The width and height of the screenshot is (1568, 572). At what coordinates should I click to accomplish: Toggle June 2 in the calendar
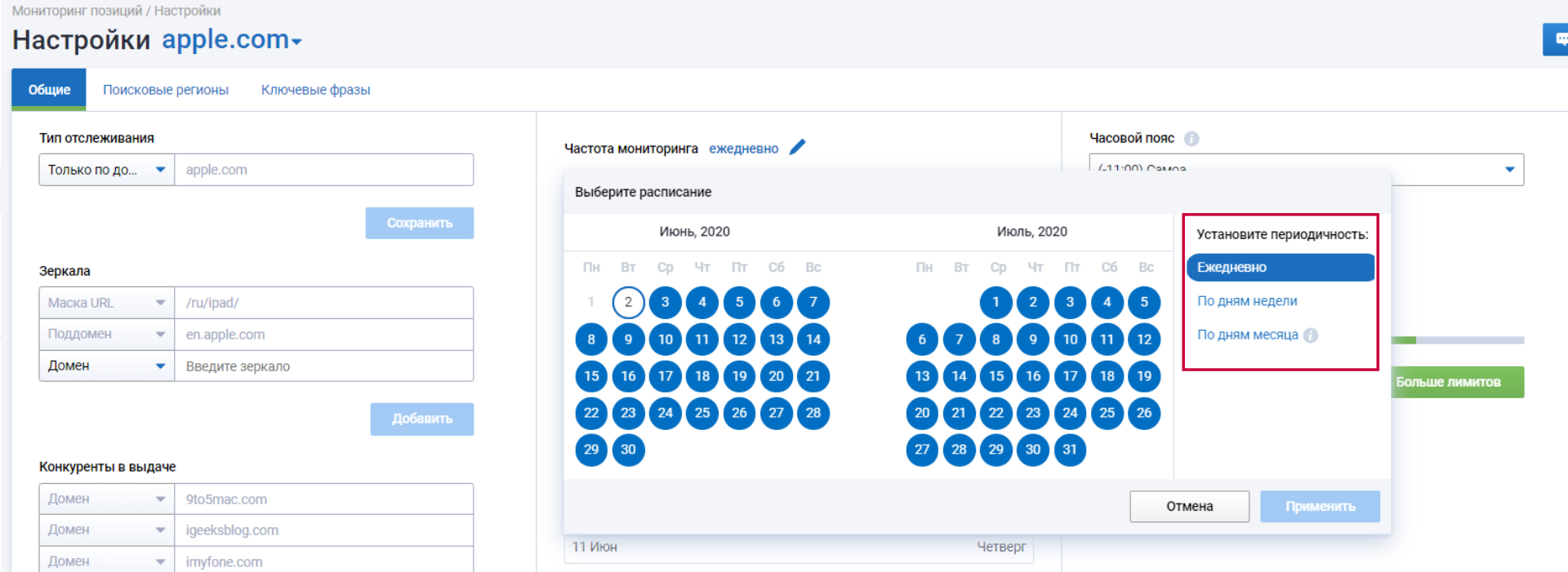click(628, 302)
